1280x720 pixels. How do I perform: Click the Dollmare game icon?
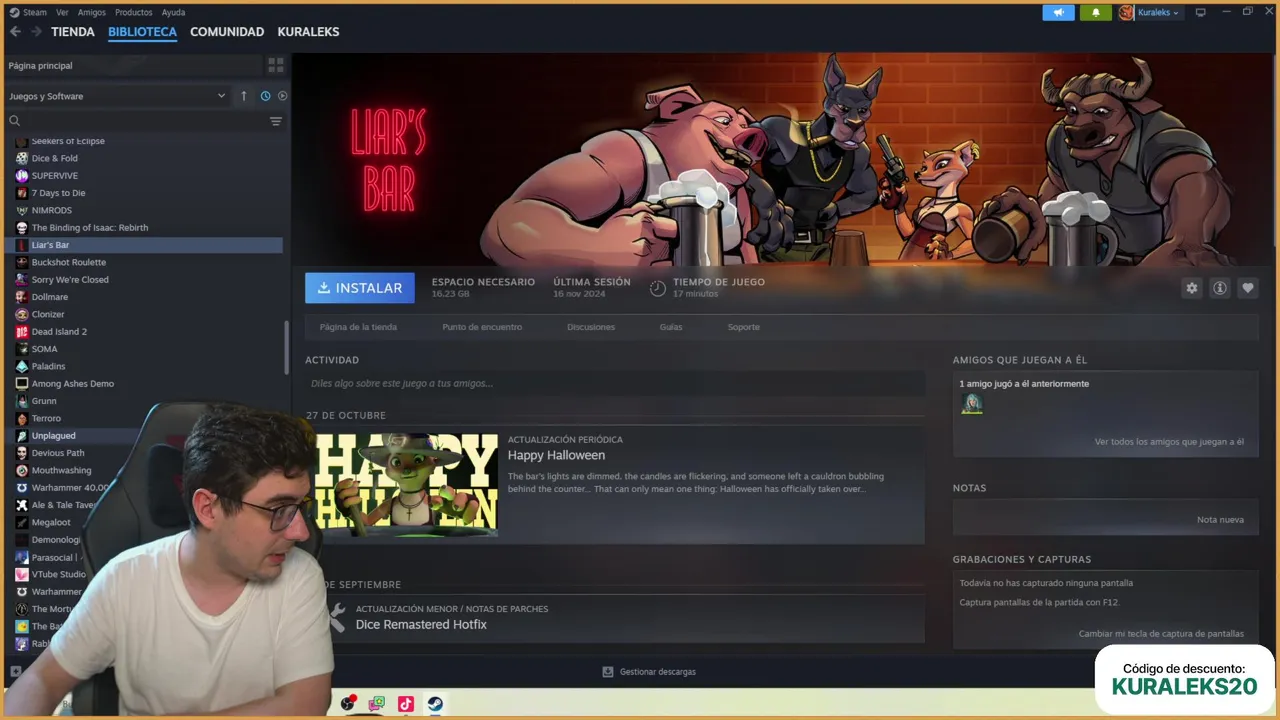click(22, 297)
